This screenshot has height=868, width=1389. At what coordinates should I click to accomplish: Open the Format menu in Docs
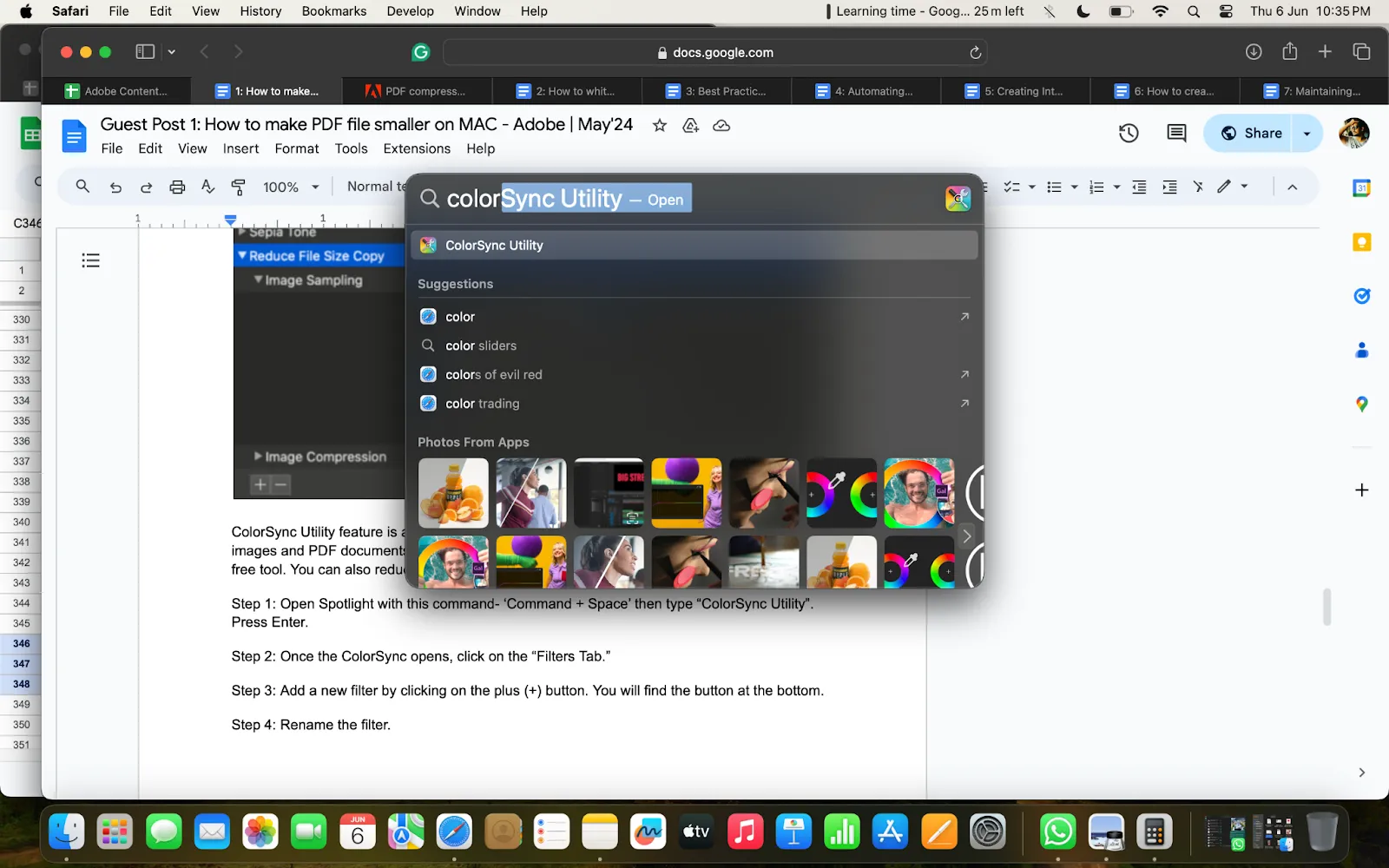[297, 148]
